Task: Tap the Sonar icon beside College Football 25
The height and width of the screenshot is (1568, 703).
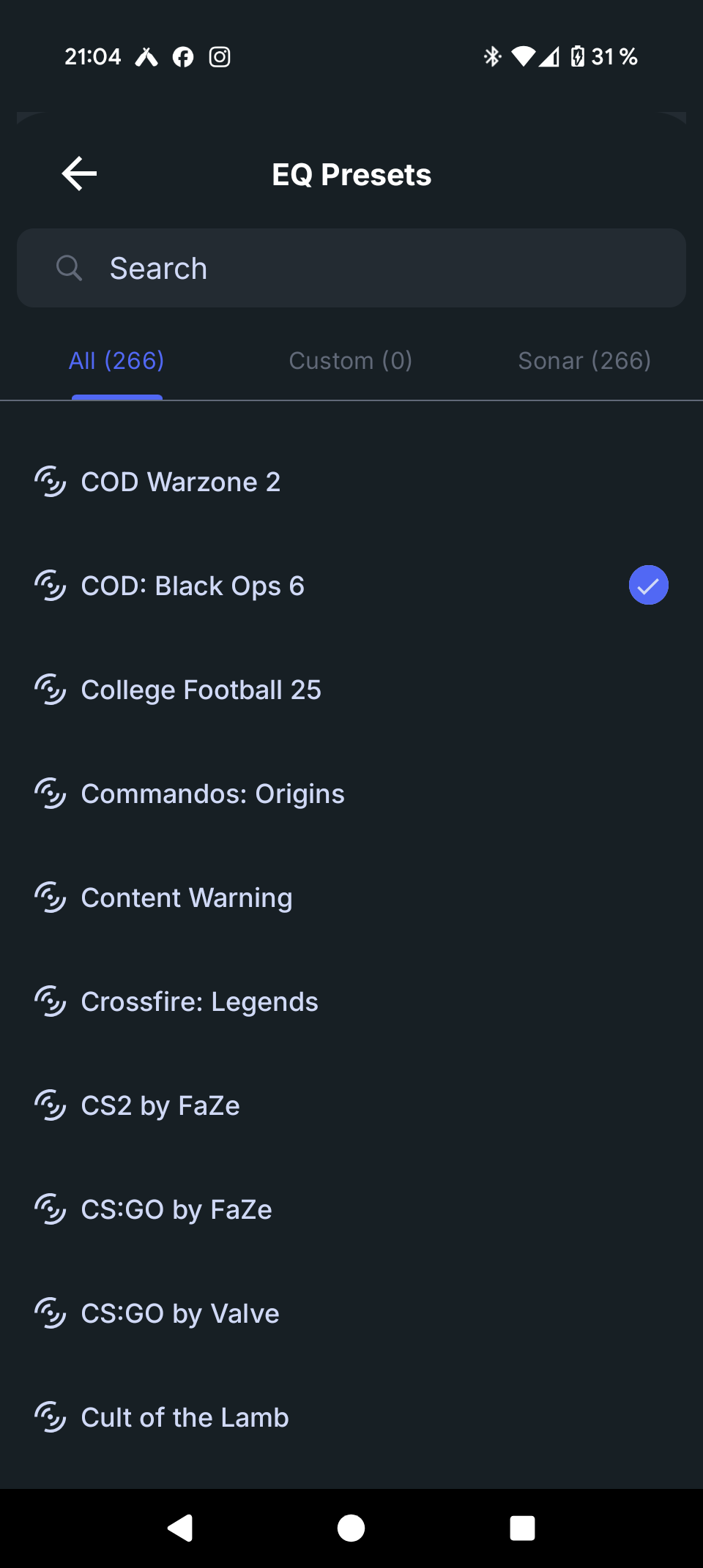Action: click(x=51, y=690)
